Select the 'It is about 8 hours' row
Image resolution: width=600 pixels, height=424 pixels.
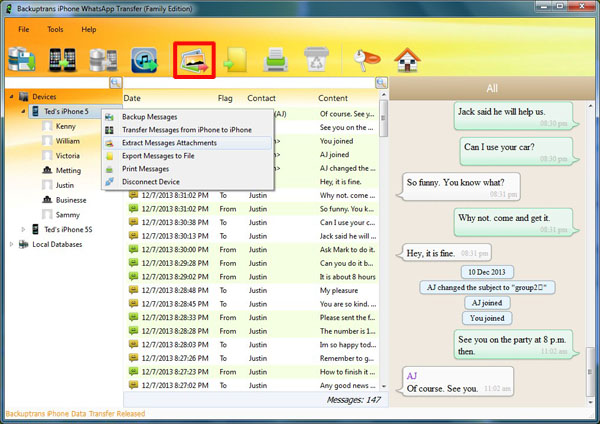pyautogui.click(x=253, y=277)
